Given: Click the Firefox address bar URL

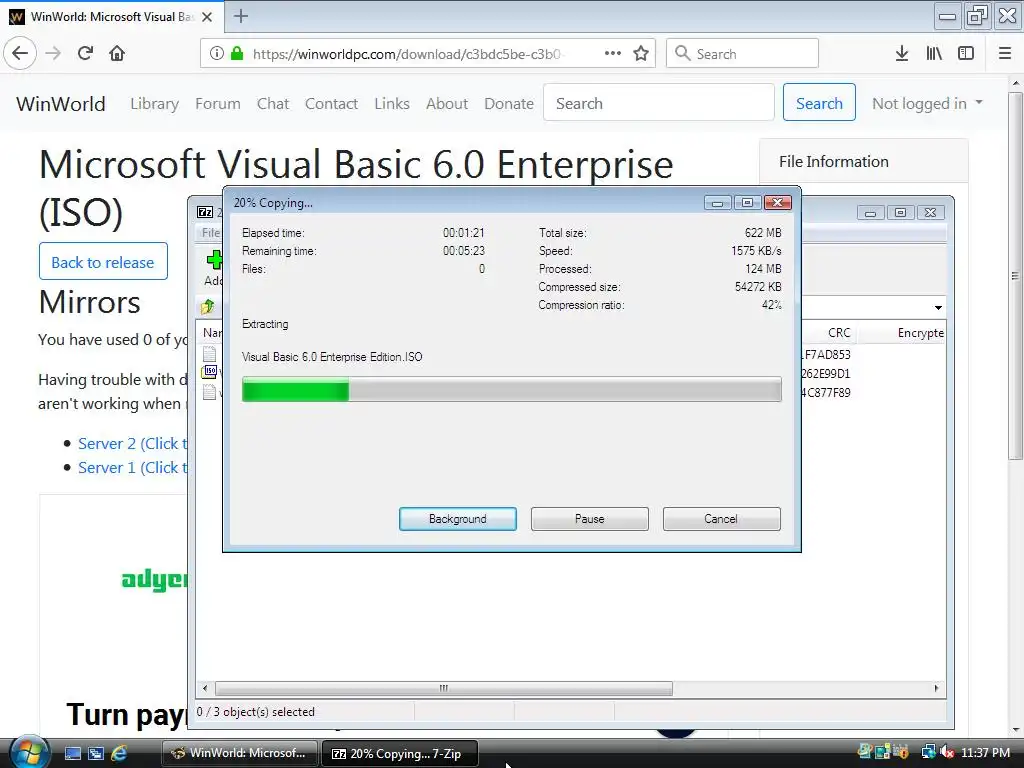Looking at the screenshot, I should (x=406, y=54).
